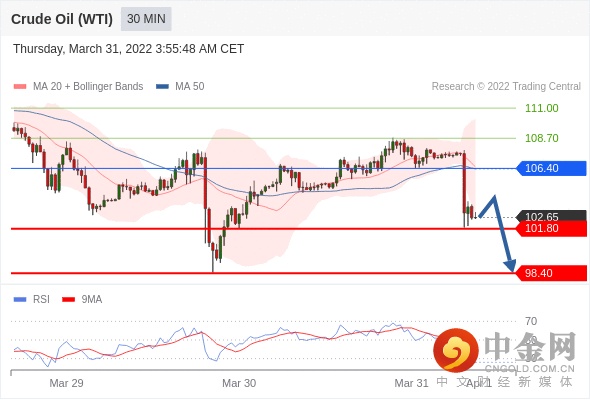Click the red 9MA legend swatch
This screenshot has width=590, height=400.
[x=68, y=300]
